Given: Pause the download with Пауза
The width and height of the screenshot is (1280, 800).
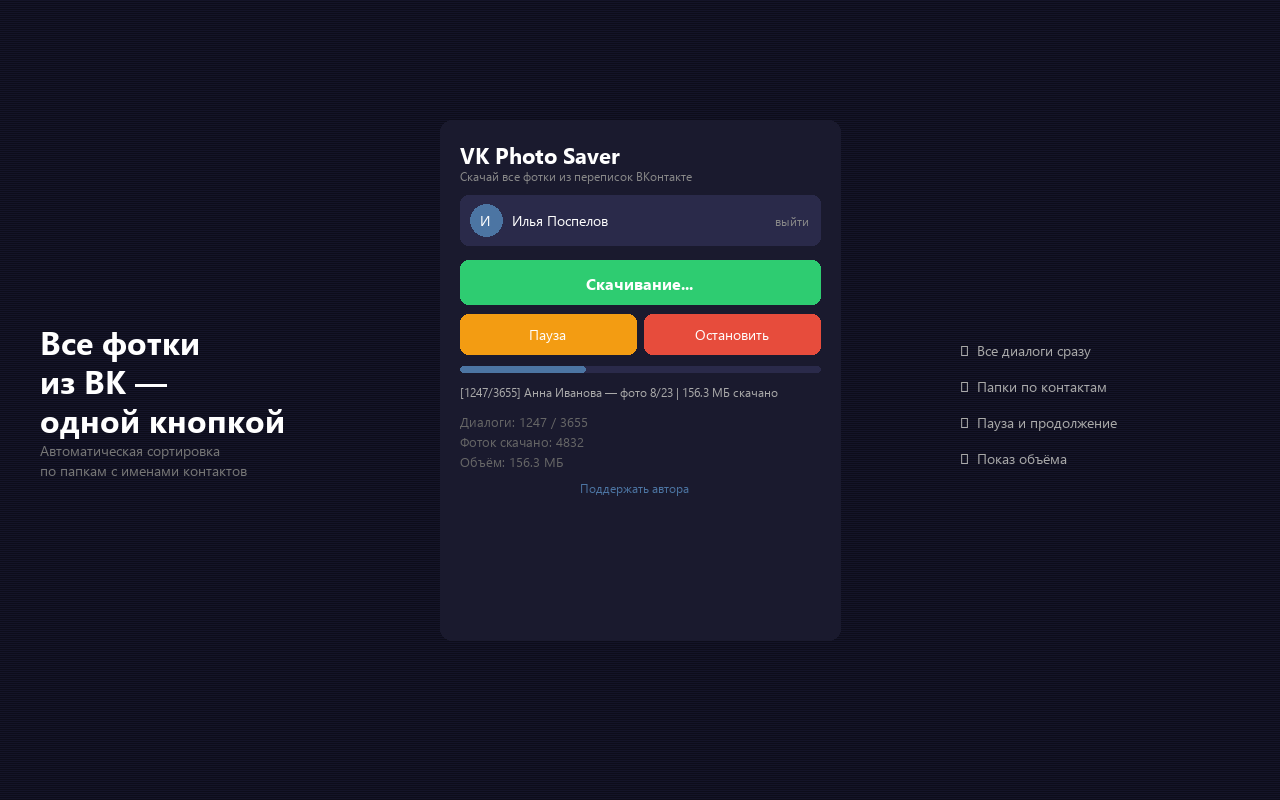Looking at the screenshot, I should click(x=548, y=335).
